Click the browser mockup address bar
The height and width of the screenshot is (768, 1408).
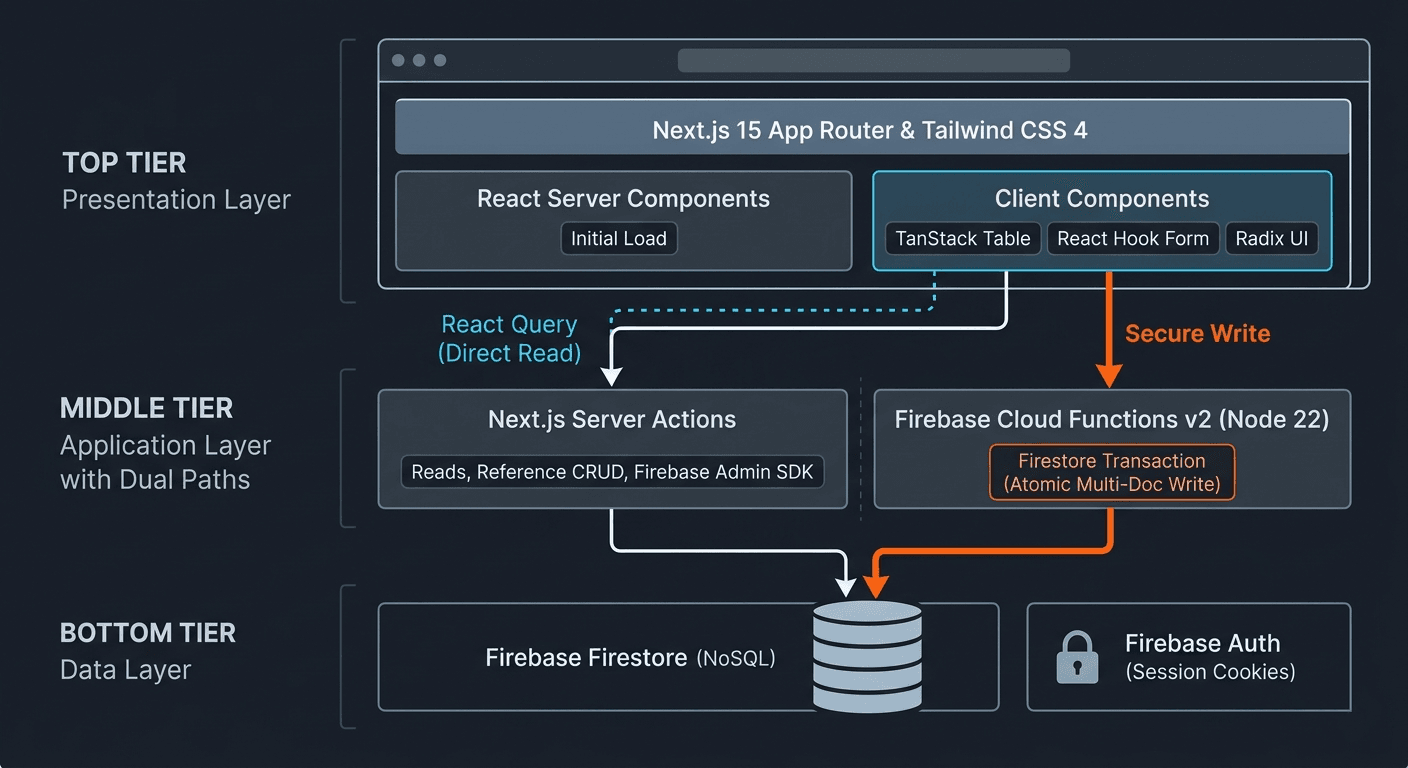(873, 60)
